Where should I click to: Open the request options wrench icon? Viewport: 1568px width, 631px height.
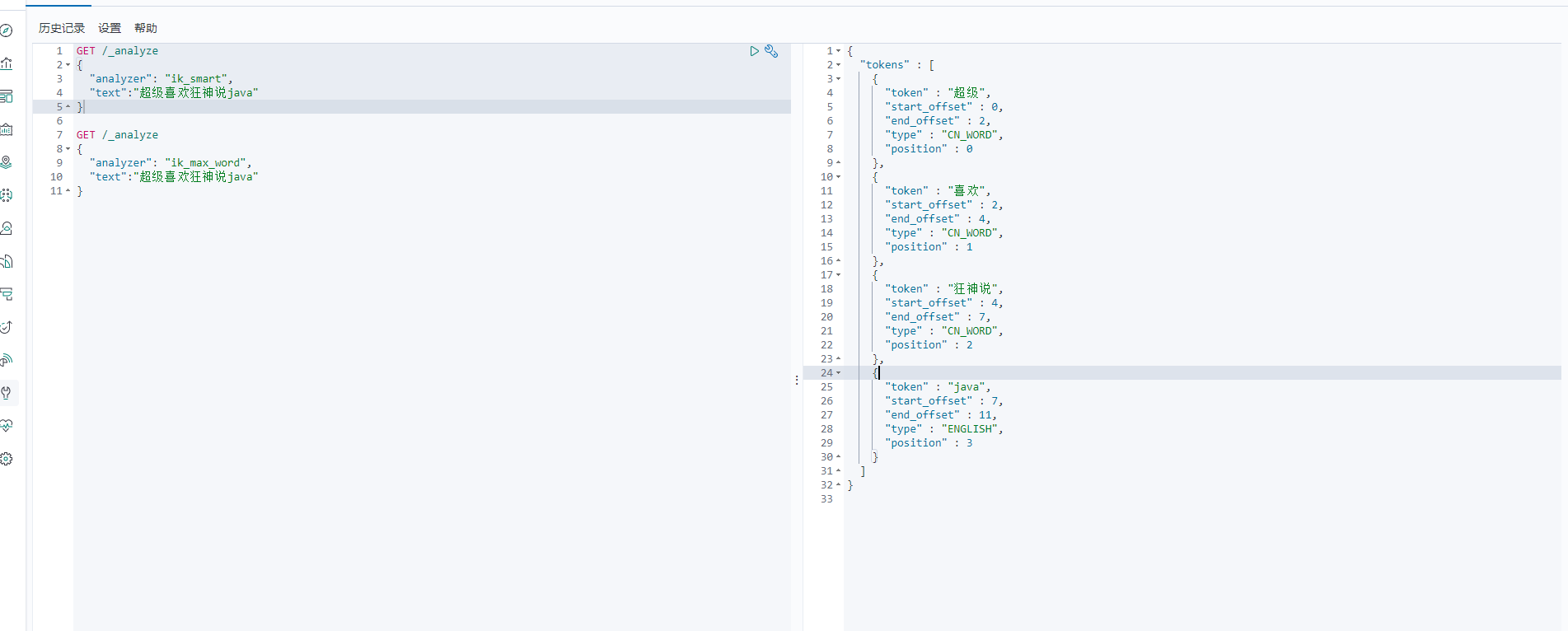[771, 51]
